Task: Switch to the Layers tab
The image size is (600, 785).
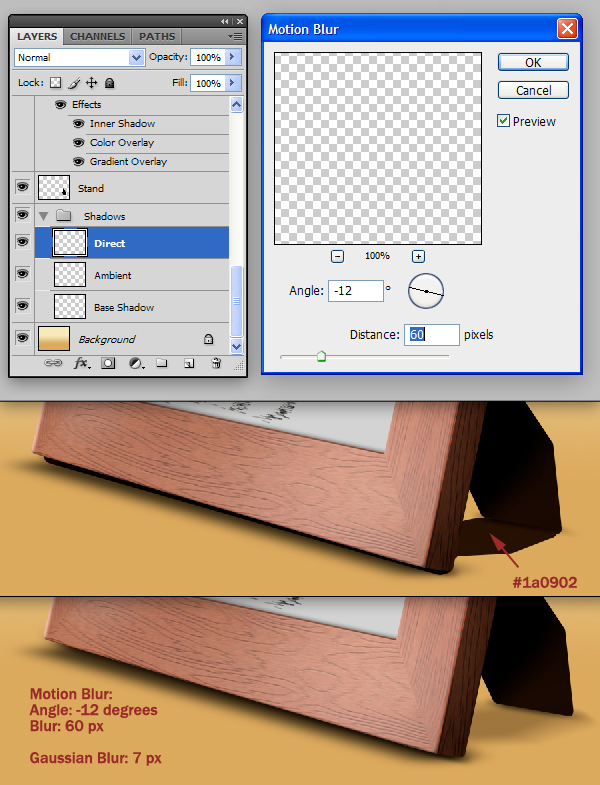Action: [x=37, y=37]
